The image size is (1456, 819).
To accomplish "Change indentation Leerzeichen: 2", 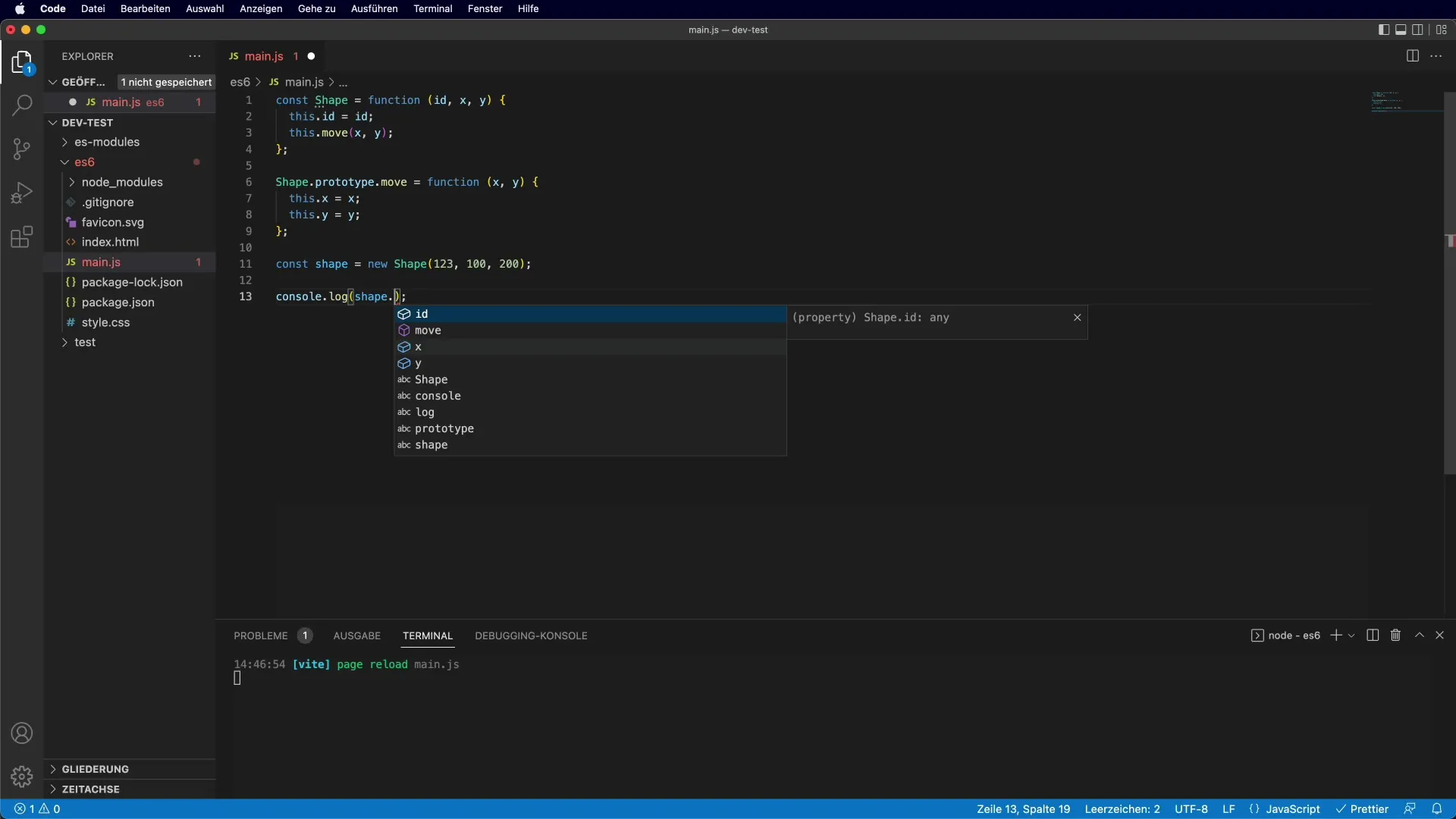I will coord(1122,809).
